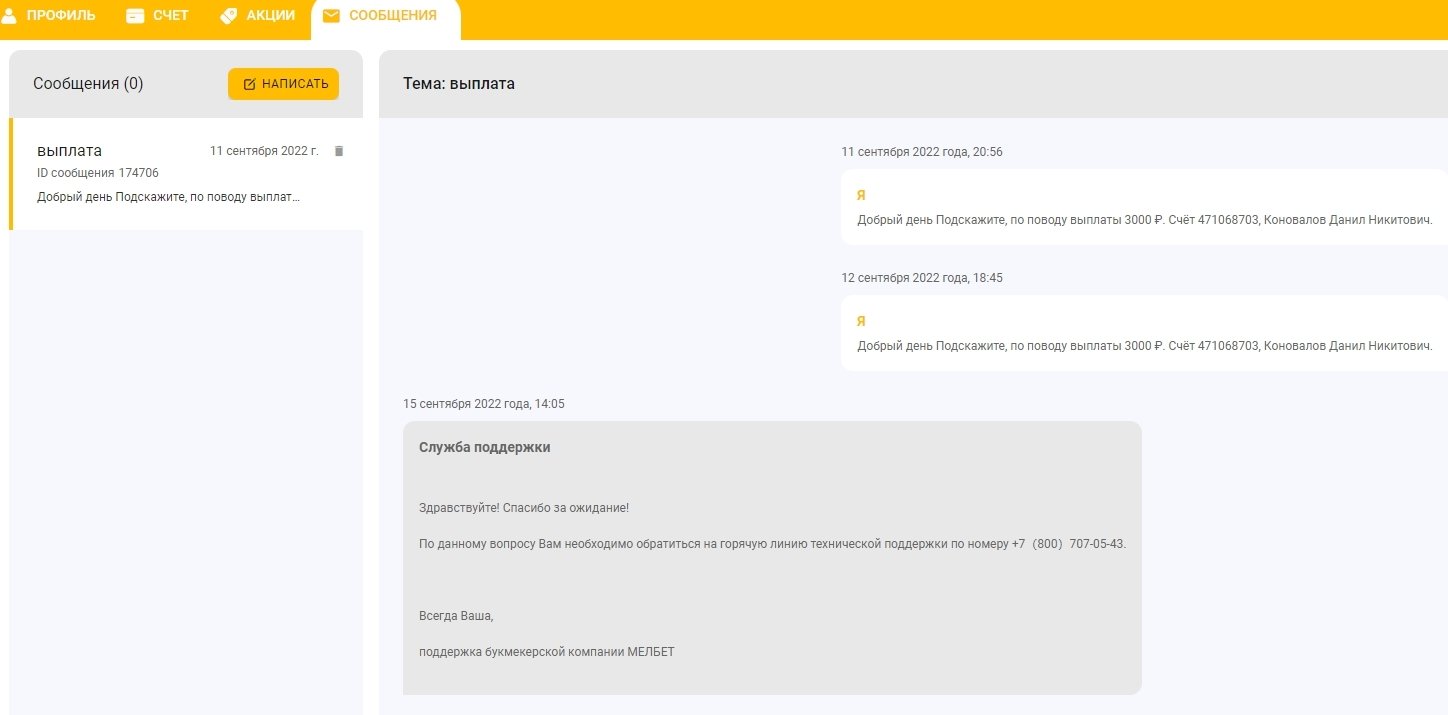Click the tag icon beside АКЦИИ
The image size is (1448, 715).
pyautogui.click(x=228, y=16)
